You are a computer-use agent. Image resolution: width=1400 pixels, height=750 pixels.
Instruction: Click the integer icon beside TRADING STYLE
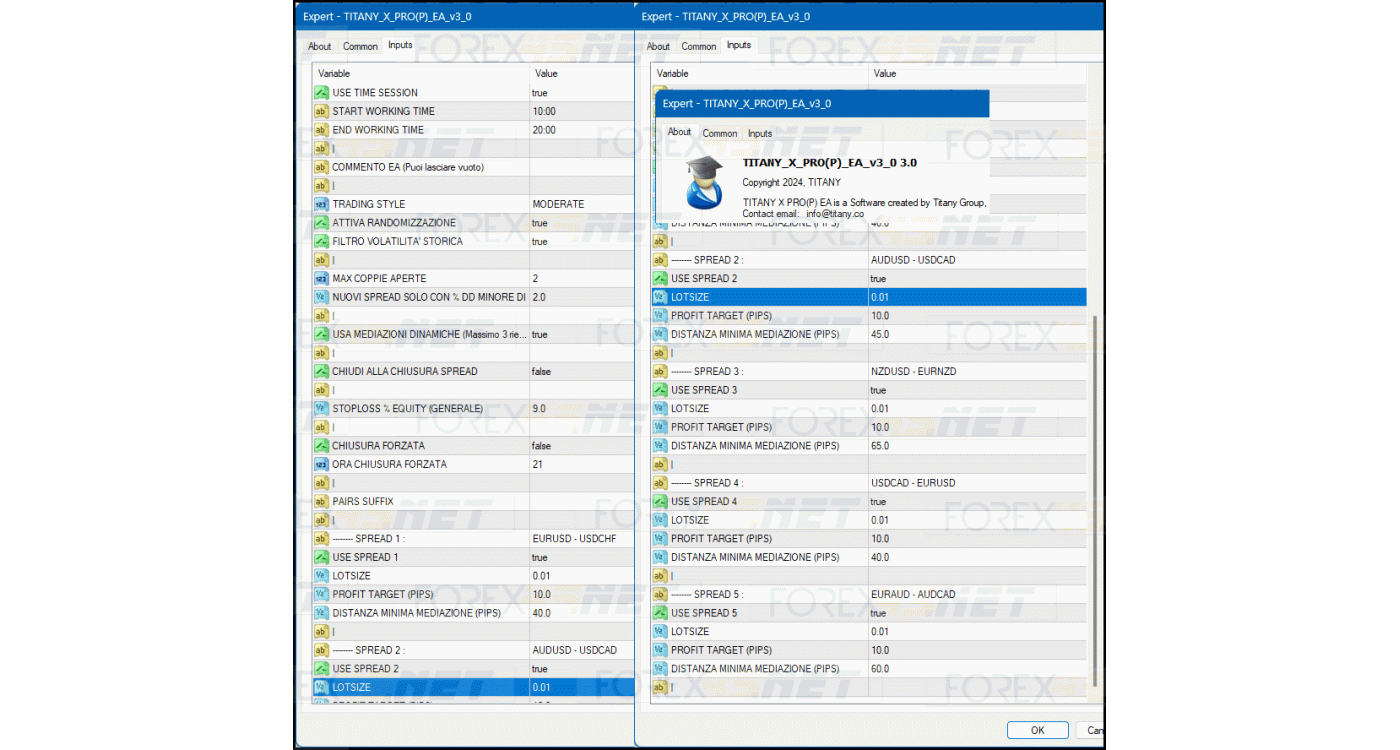[321, 204]
